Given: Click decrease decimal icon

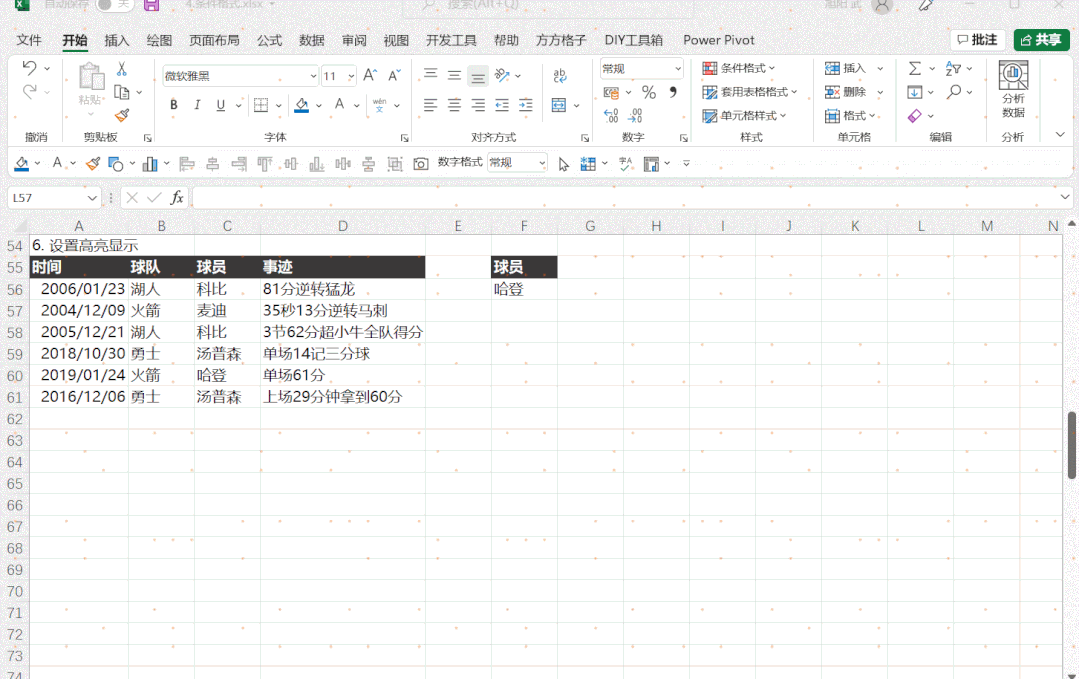Looking at the screenshot, I should coord(636,116).
